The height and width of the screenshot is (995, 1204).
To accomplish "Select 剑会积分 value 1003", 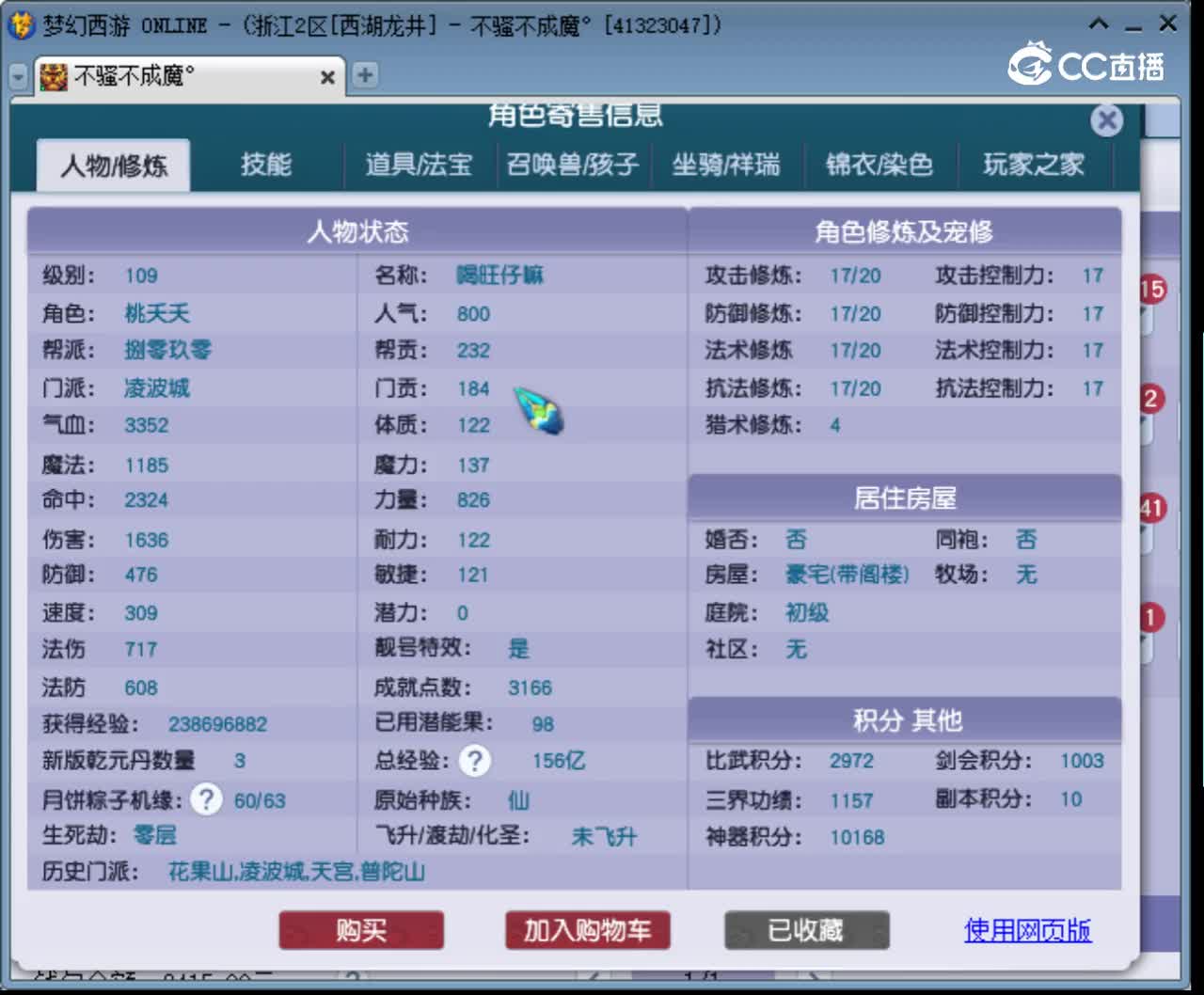I will pyautogui.click(x=1082, y=761).
